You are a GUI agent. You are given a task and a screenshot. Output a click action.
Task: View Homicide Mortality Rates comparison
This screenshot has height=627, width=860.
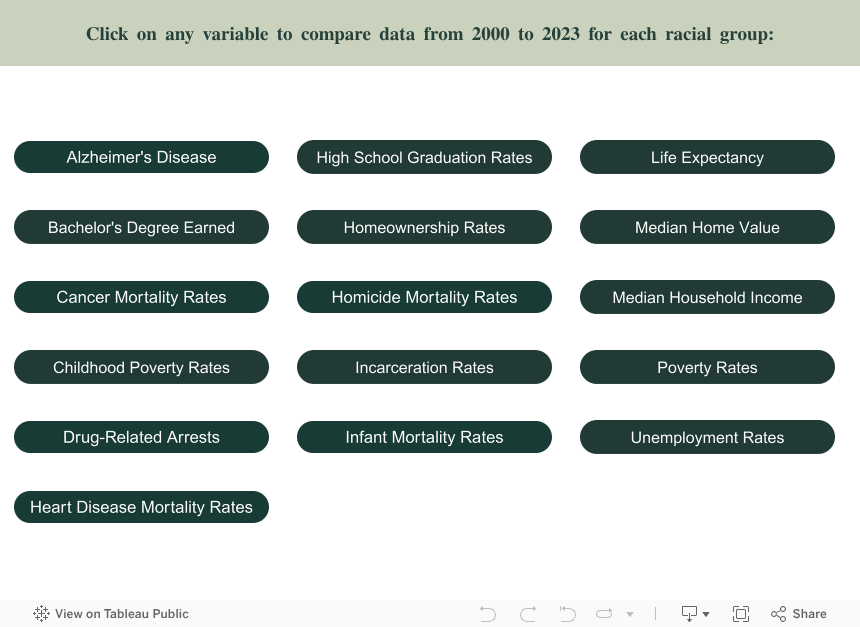point(424,297)
